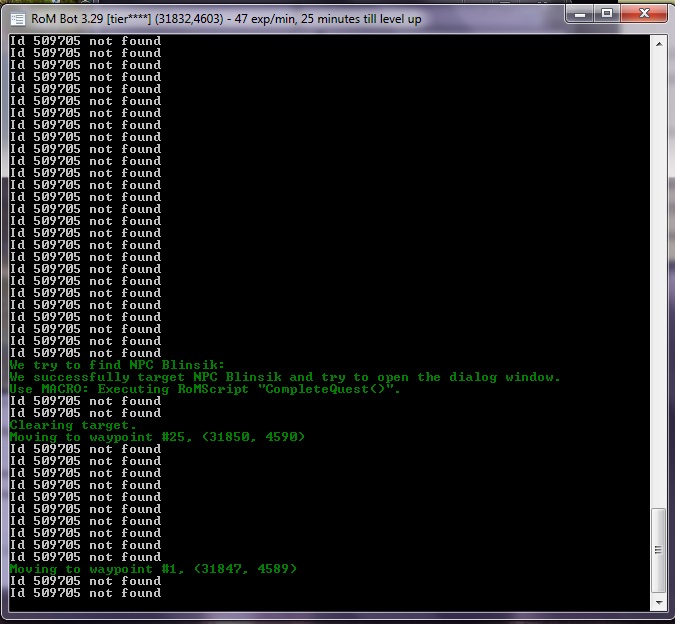Click the 'Id 509705 not found' line directly below 'Moving to waypoint #25'
The height and width of the screenshot is (624, 675).
point(85,449)
